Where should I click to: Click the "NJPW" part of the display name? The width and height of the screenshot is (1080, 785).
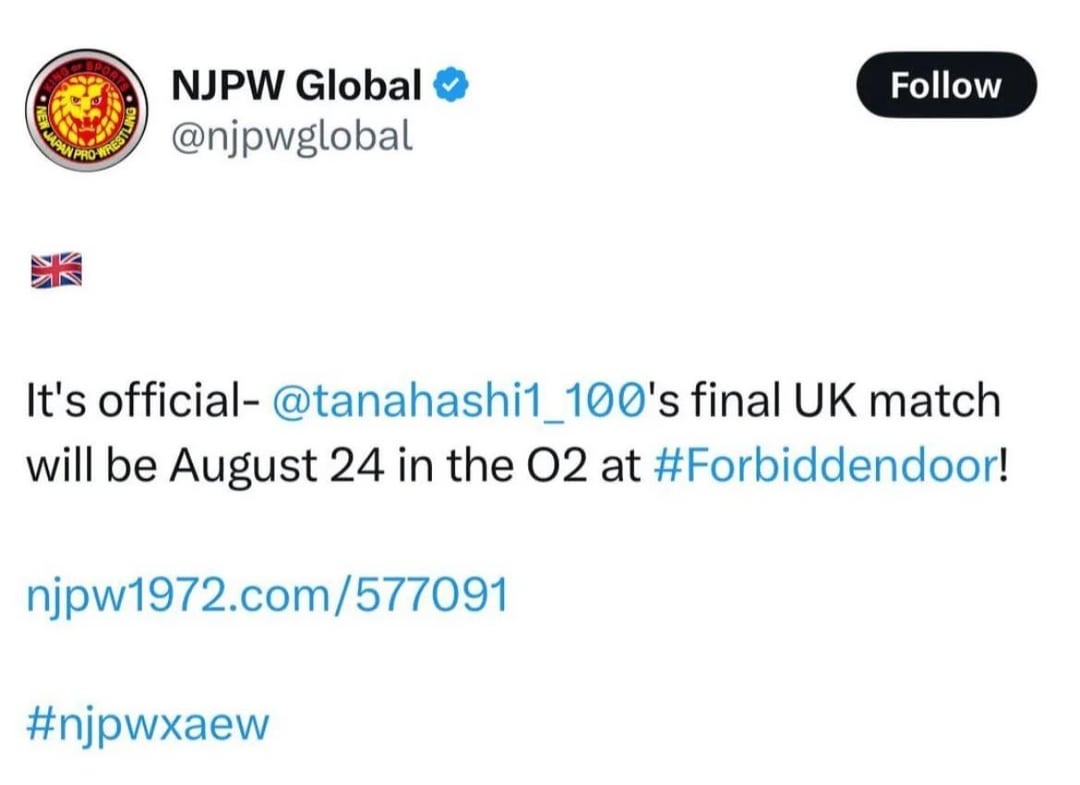click(228, 86)
